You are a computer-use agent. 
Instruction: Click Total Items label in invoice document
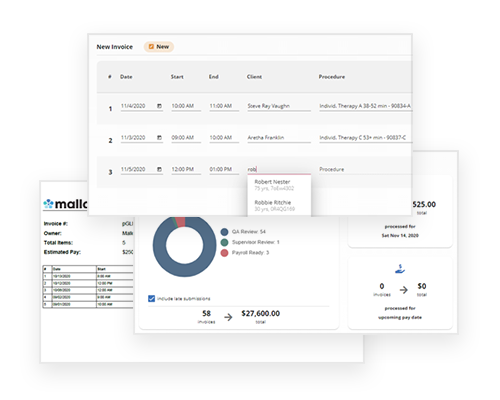[x=58, y=243]
